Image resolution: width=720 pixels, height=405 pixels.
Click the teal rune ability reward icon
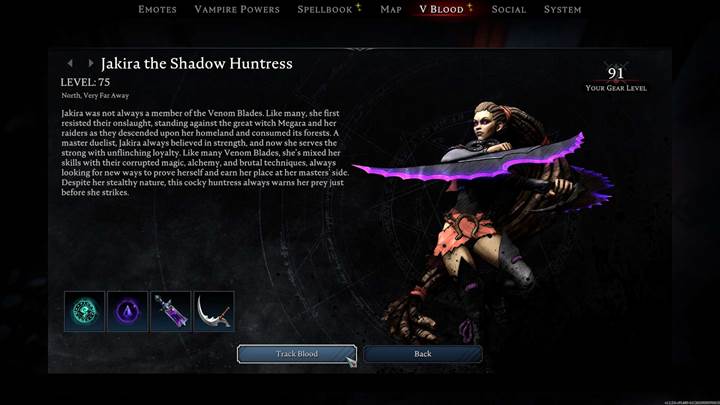(84, 311)
